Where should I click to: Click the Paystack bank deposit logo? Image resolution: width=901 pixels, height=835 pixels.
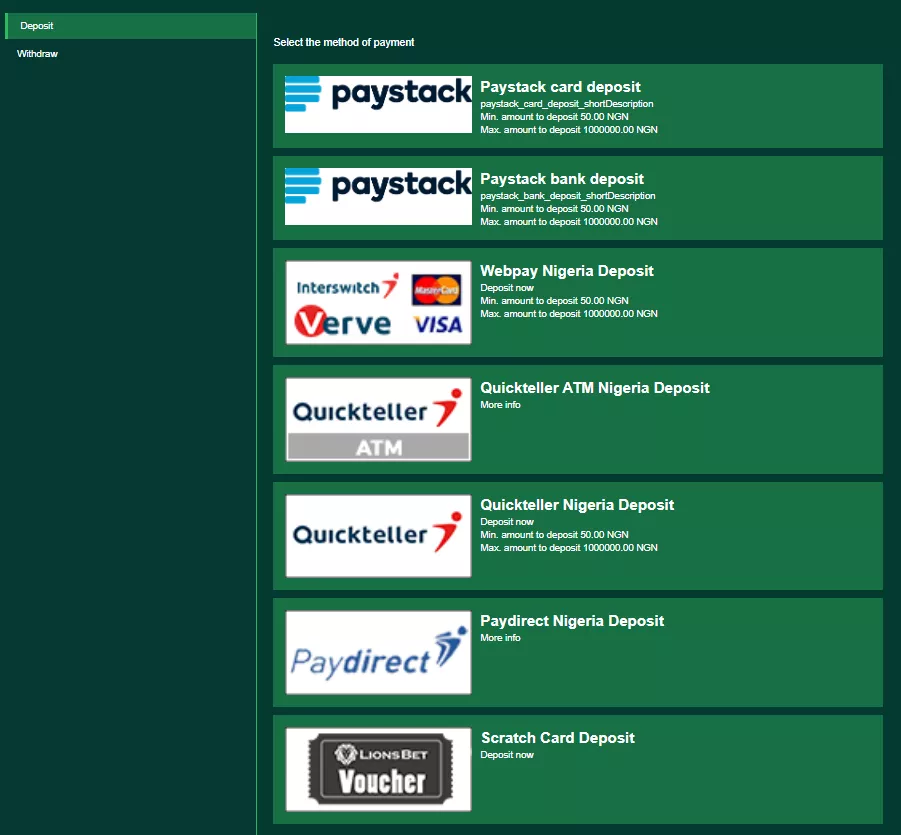(378, 196)
